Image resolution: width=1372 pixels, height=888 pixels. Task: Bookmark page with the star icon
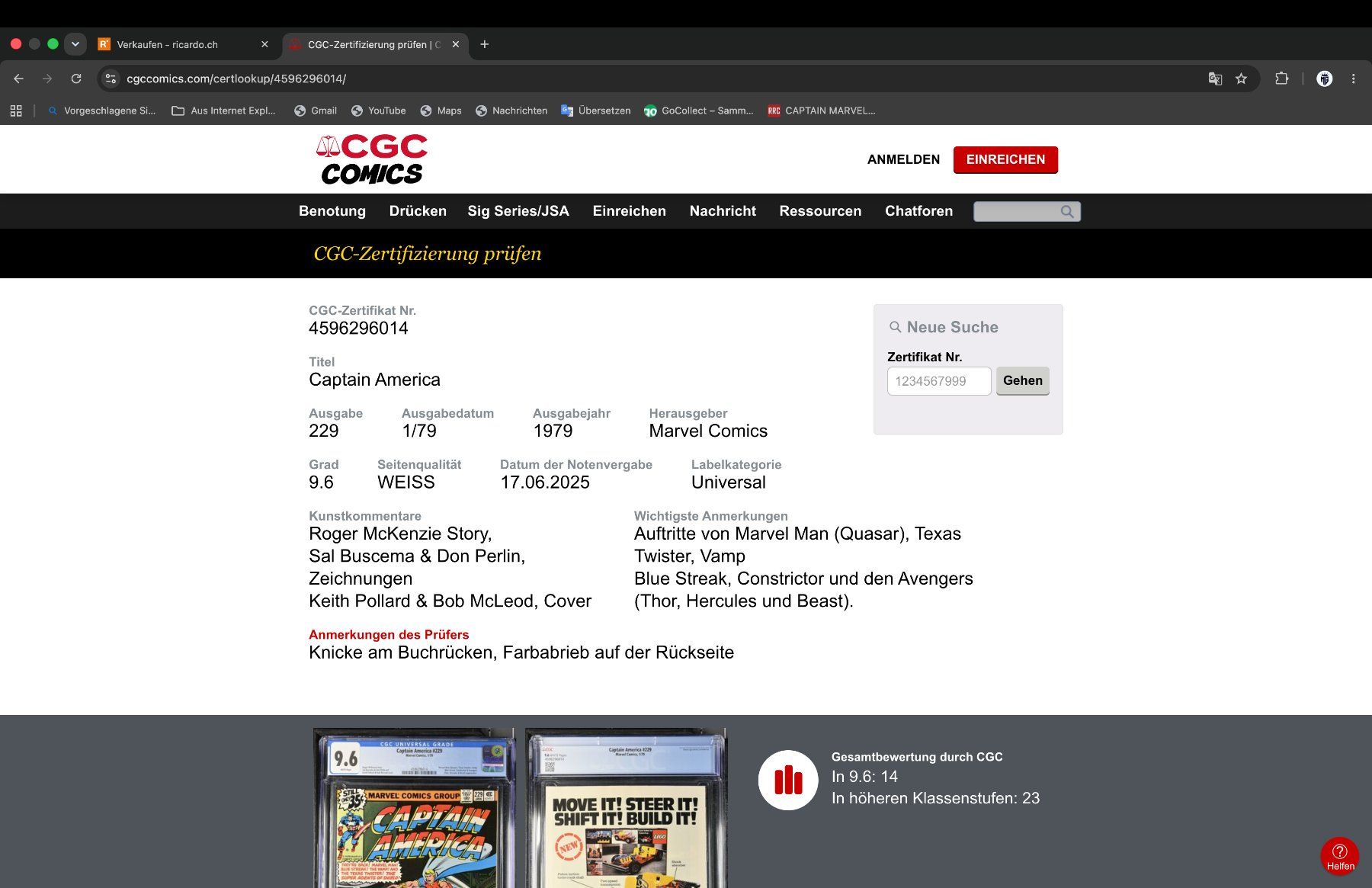[x=1241, y=79]
